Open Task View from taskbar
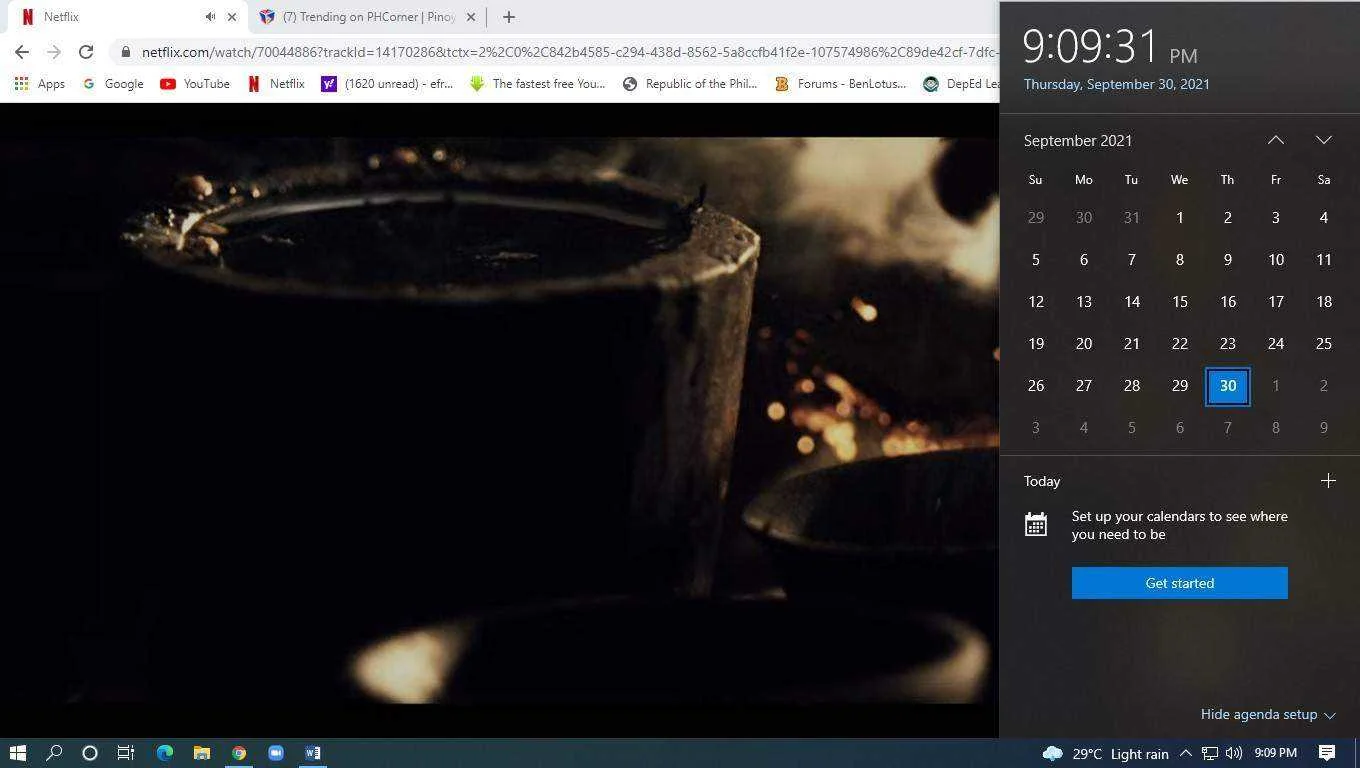1360x768 pixels. 126,753
